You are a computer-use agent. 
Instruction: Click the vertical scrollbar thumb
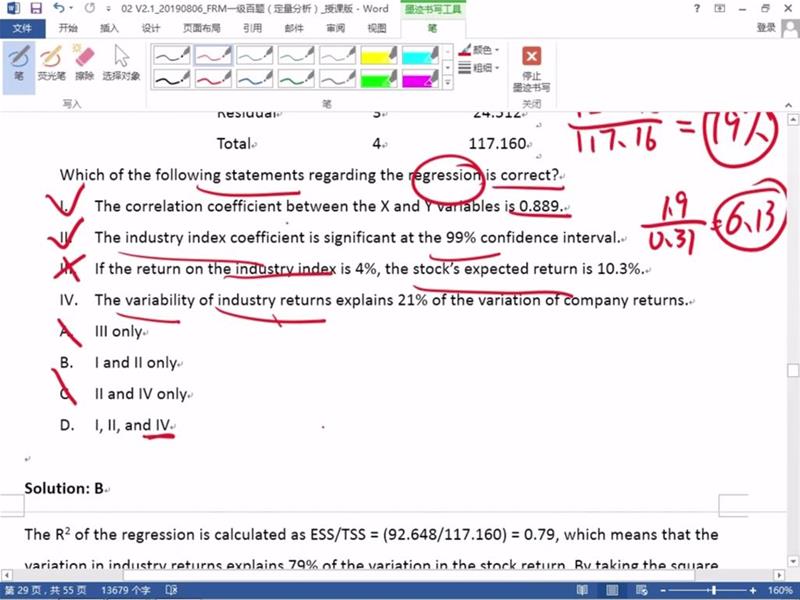pos(793,370)
